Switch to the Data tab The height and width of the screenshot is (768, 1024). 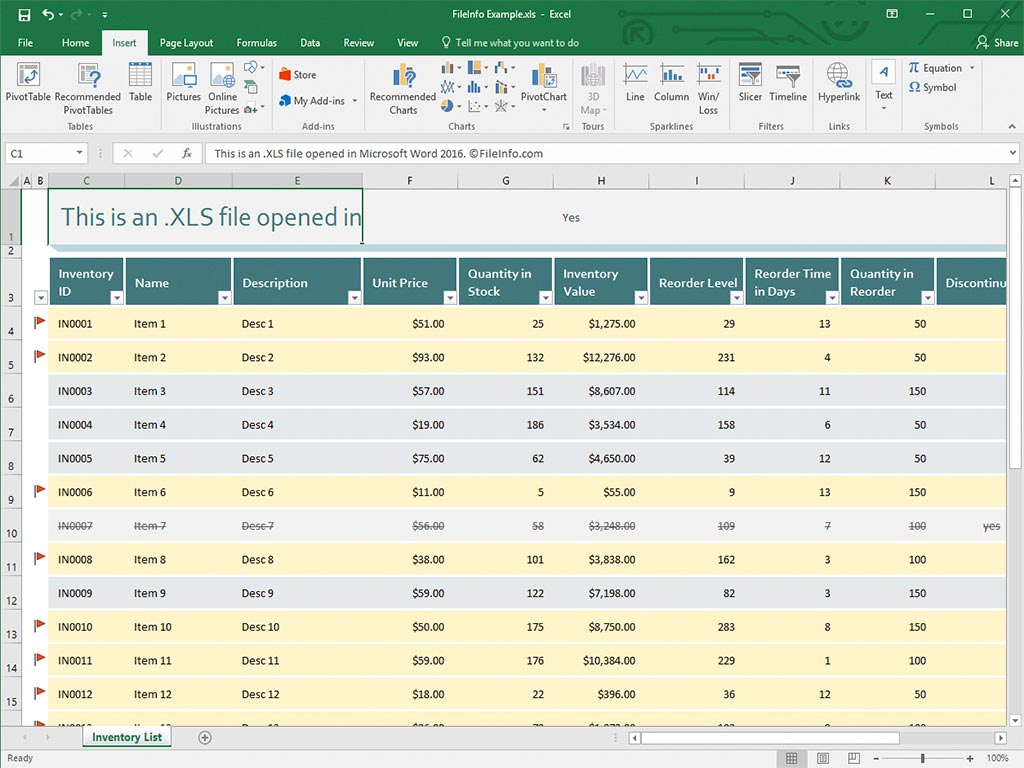tap(310, 43)
